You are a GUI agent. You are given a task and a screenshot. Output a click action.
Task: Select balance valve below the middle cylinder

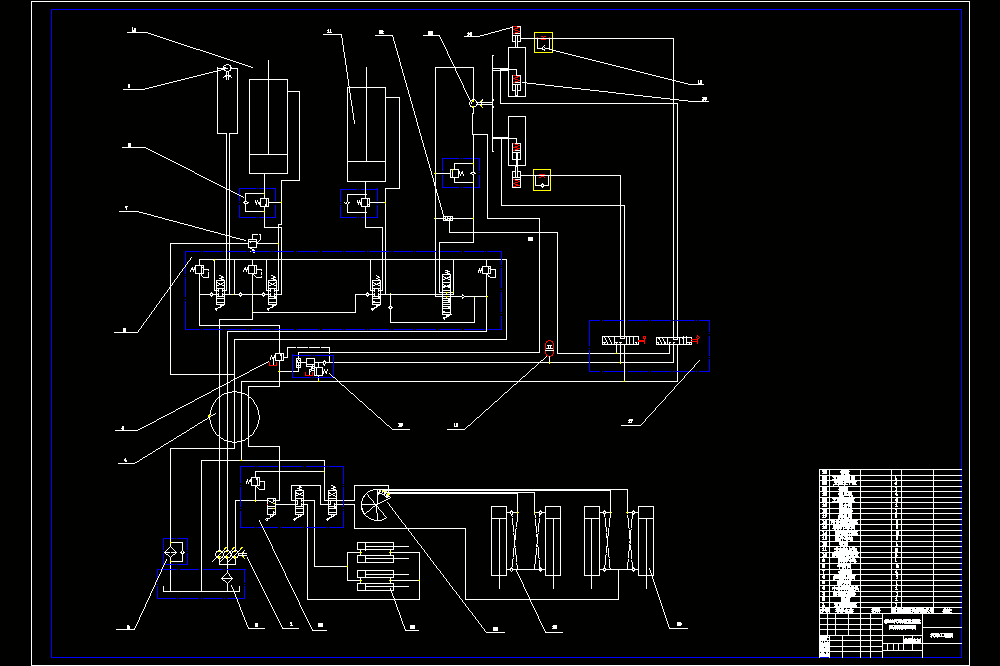coord(359,203)
